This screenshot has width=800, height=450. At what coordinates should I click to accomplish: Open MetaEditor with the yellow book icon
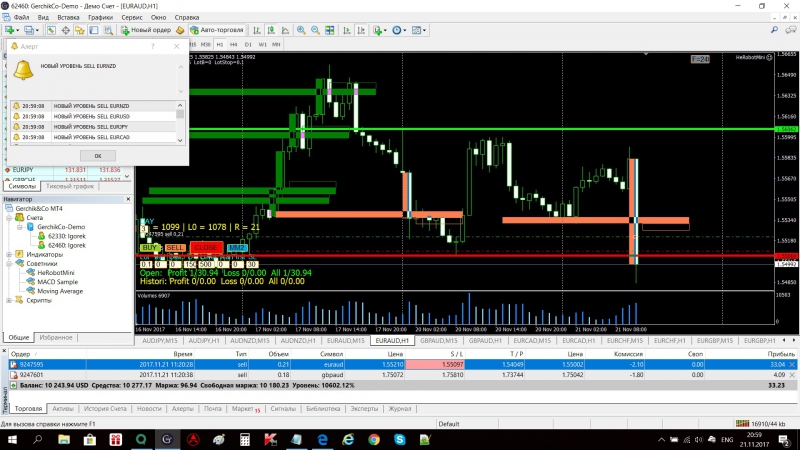pyautogui.click(x=180, y=31)
